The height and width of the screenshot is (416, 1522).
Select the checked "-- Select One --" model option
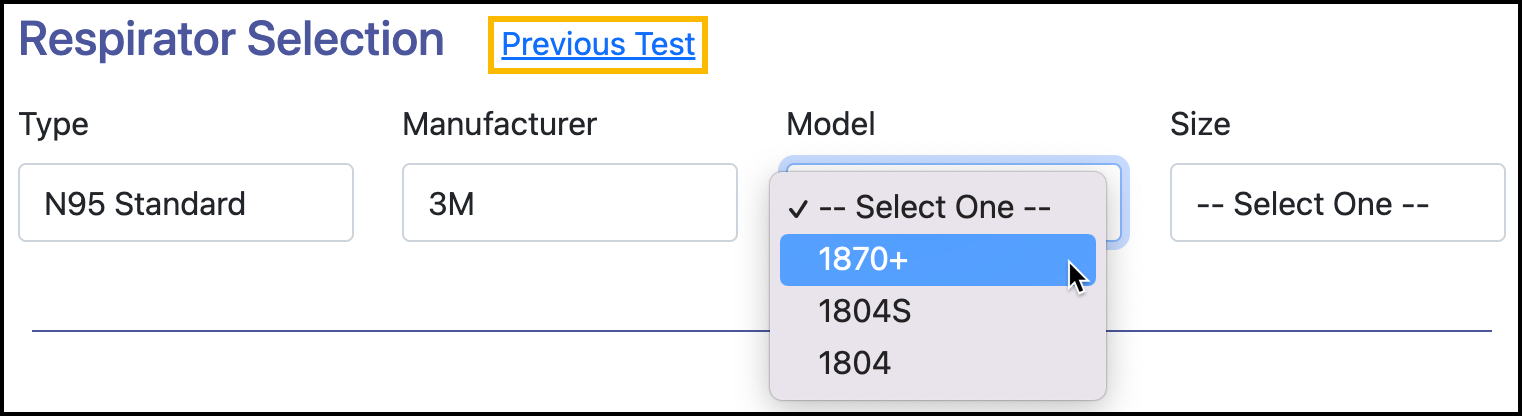pos(934,208)
